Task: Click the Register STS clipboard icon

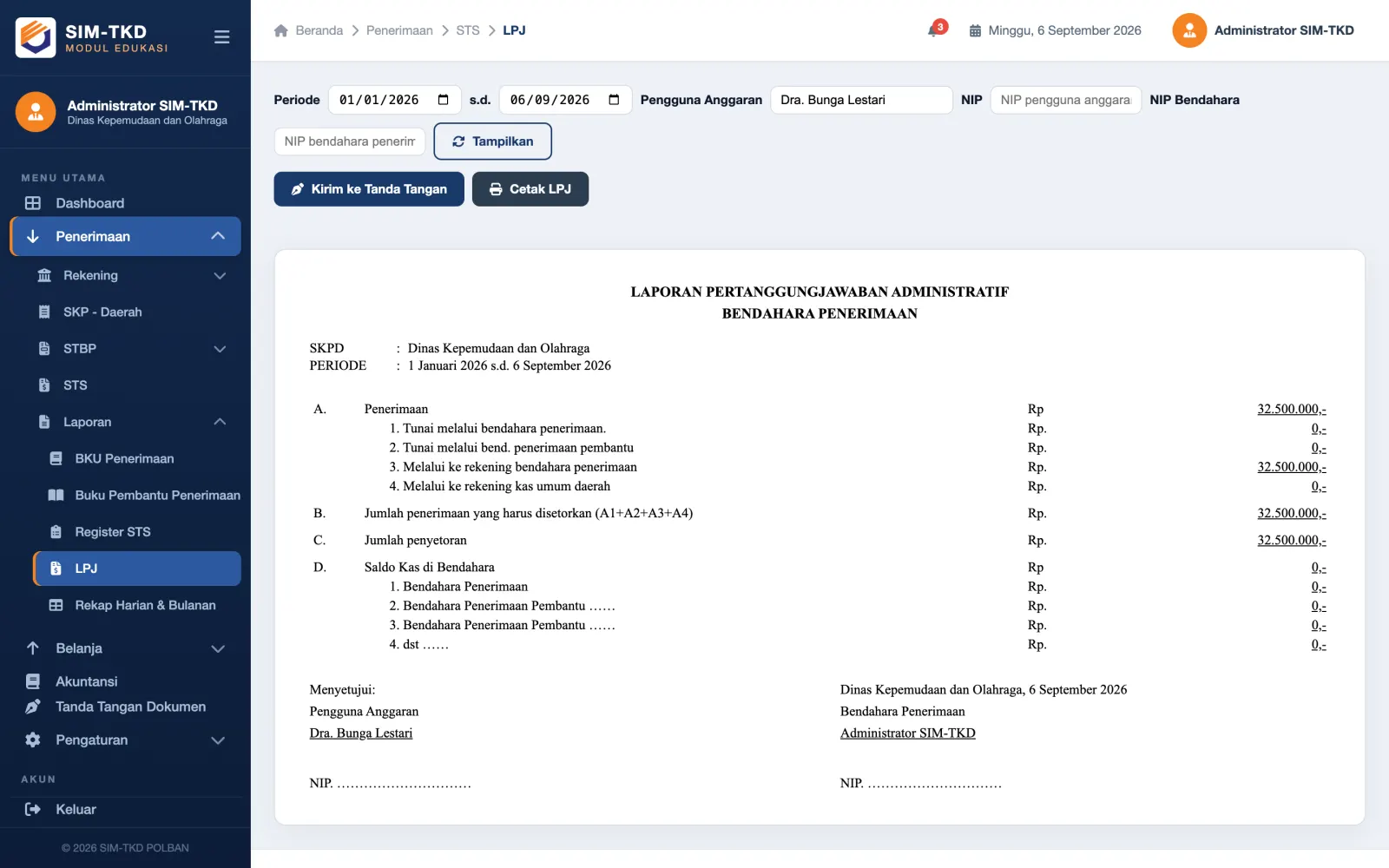Action: [56, 532]
